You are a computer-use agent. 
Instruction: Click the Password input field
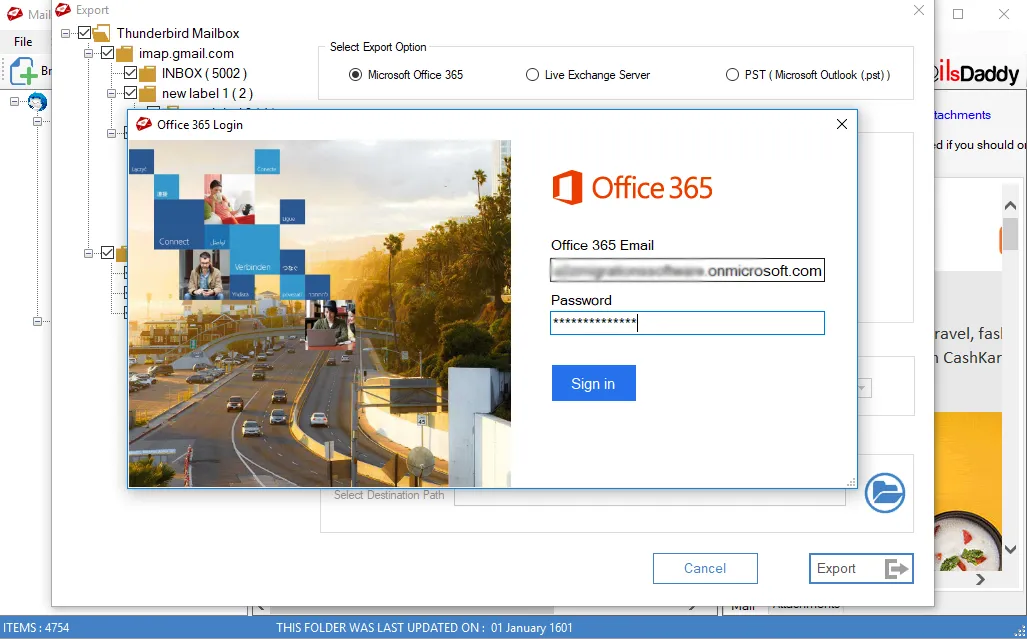[687, 323]
